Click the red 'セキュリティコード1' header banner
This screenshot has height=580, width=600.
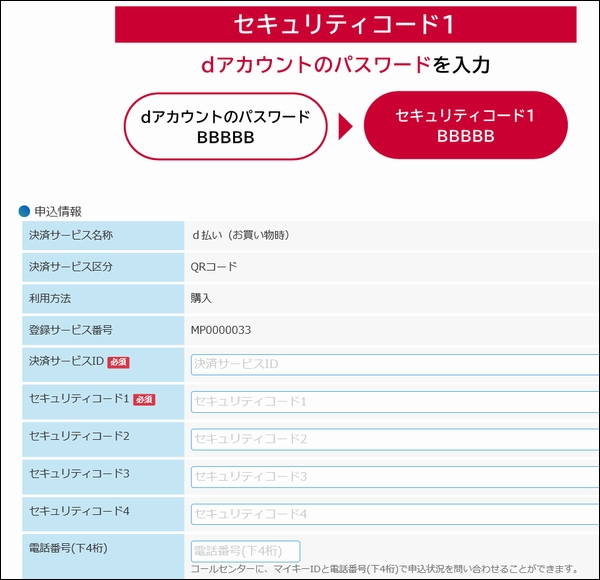tap(346, 24)
